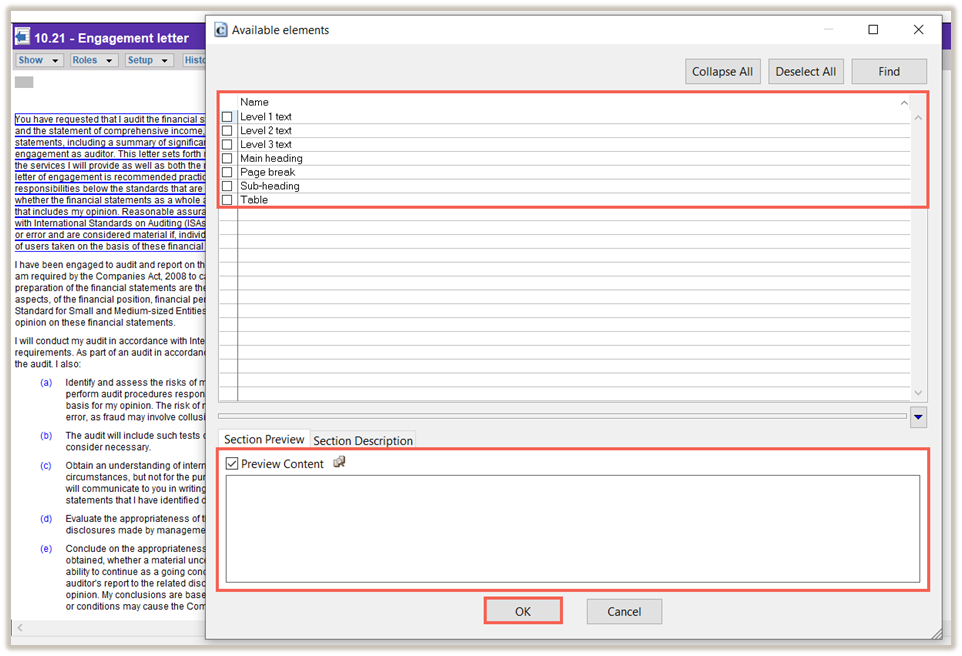The image size is (962, 656).
Task: Click the Deselect All button
Action: click(x=806, y=72)
